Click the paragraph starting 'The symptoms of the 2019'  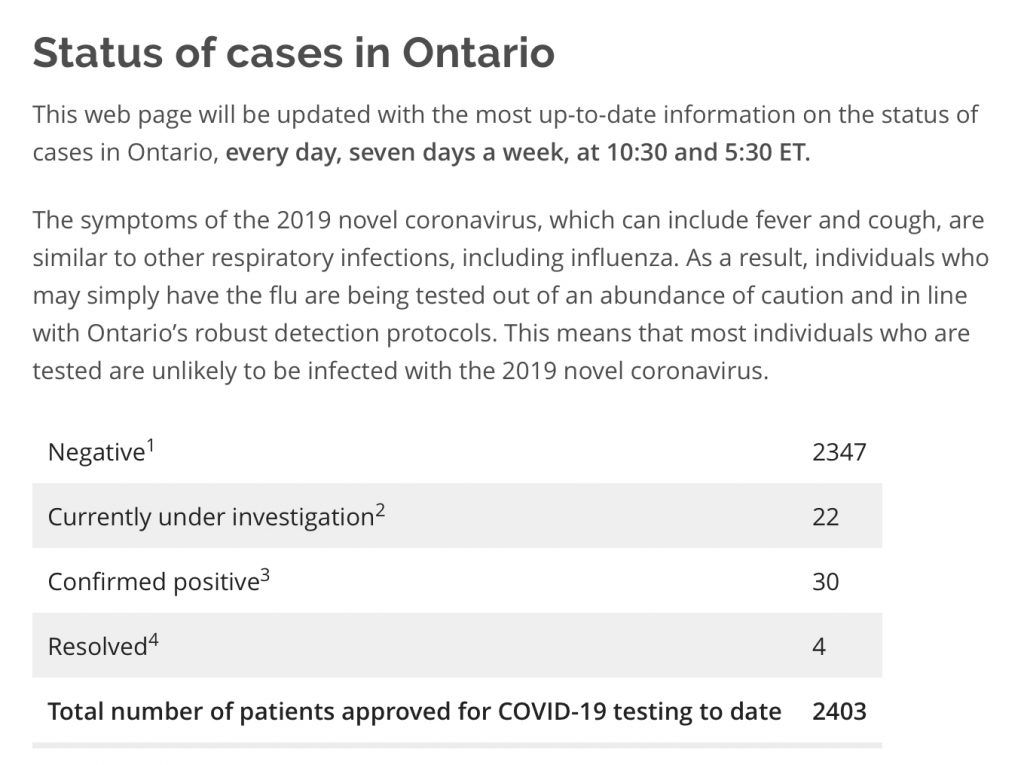coord(510,295)
